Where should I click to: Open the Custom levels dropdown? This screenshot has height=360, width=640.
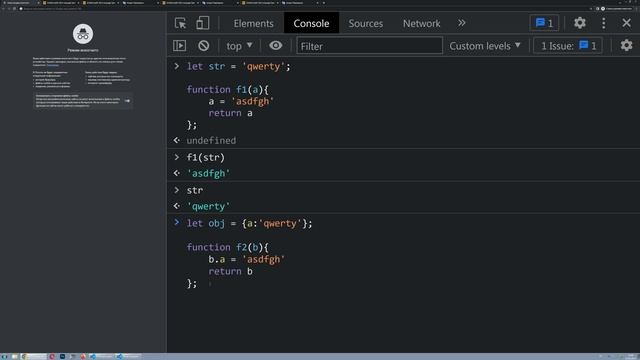pos(485,46)
